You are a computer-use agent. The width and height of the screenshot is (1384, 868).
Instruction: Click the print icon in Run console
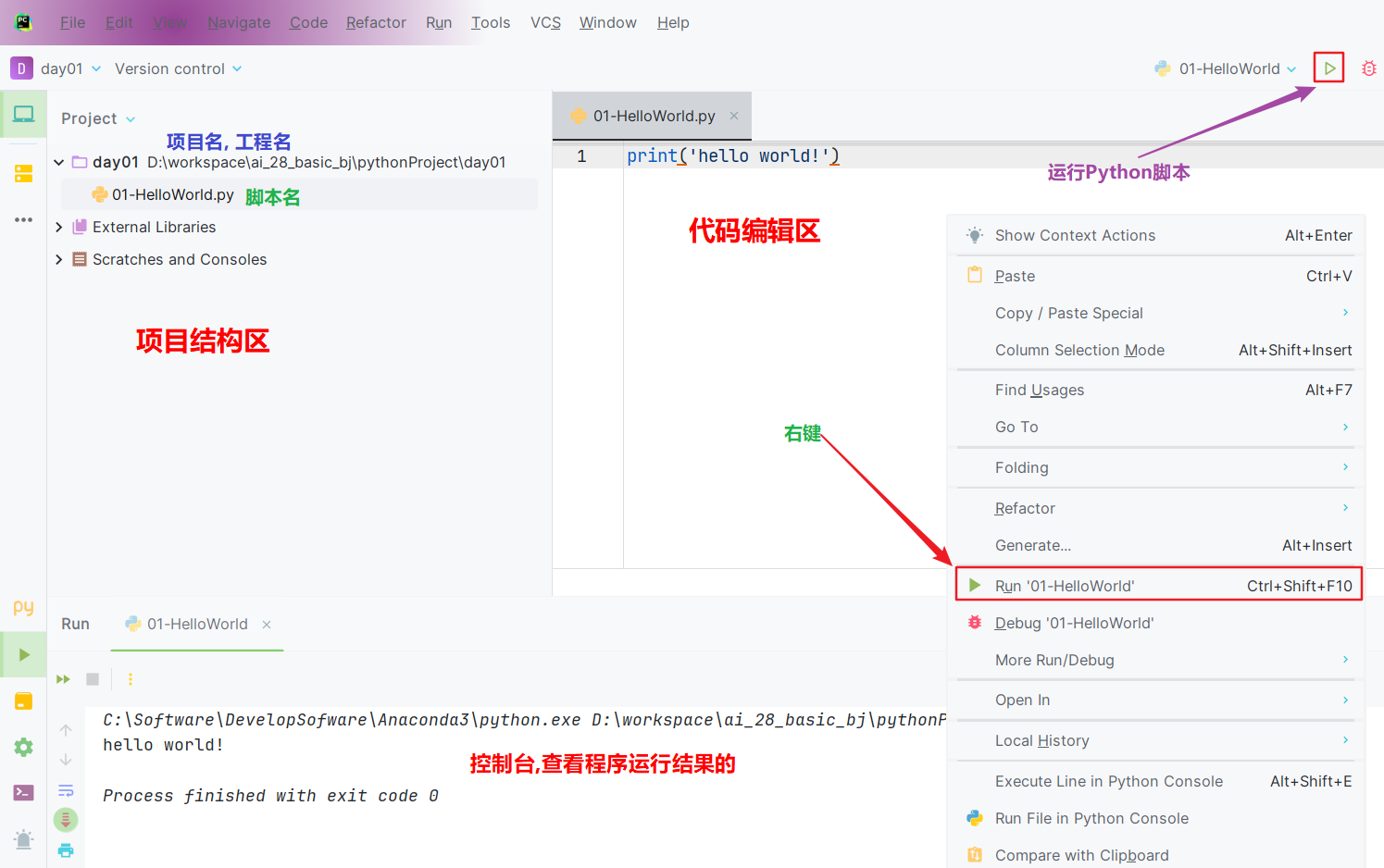click(66, 850)
